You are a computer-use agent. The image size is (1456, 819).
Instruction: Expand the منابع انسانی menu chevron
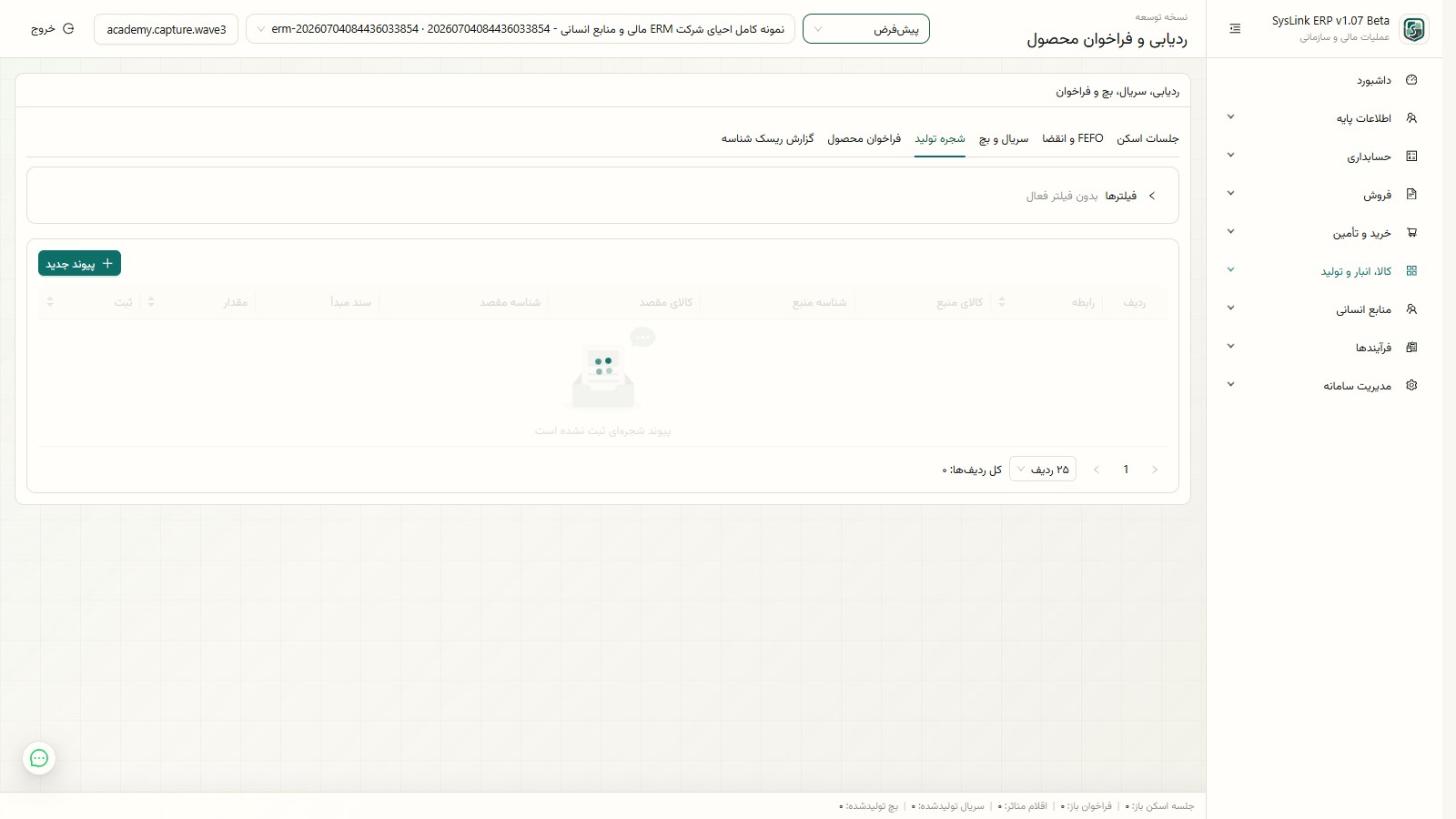tap(1231, 308)
